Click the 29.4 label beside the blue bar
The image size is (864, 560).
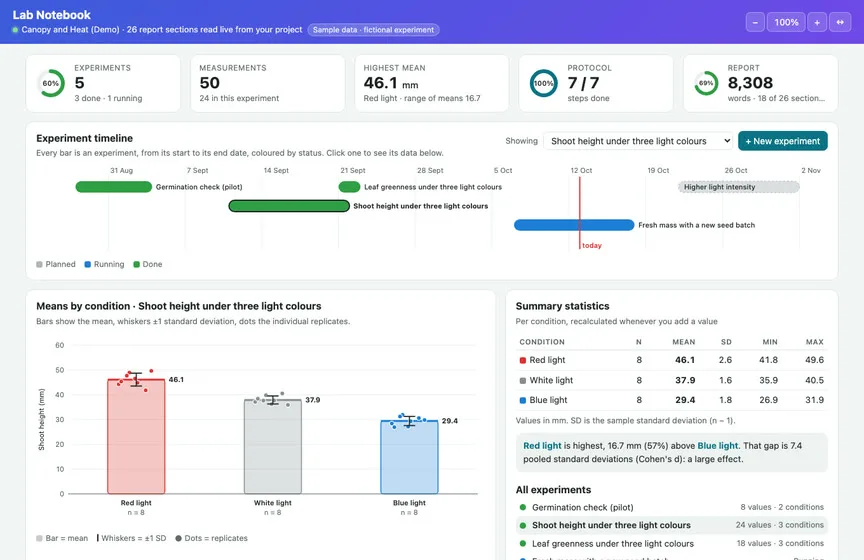point(450,421)
